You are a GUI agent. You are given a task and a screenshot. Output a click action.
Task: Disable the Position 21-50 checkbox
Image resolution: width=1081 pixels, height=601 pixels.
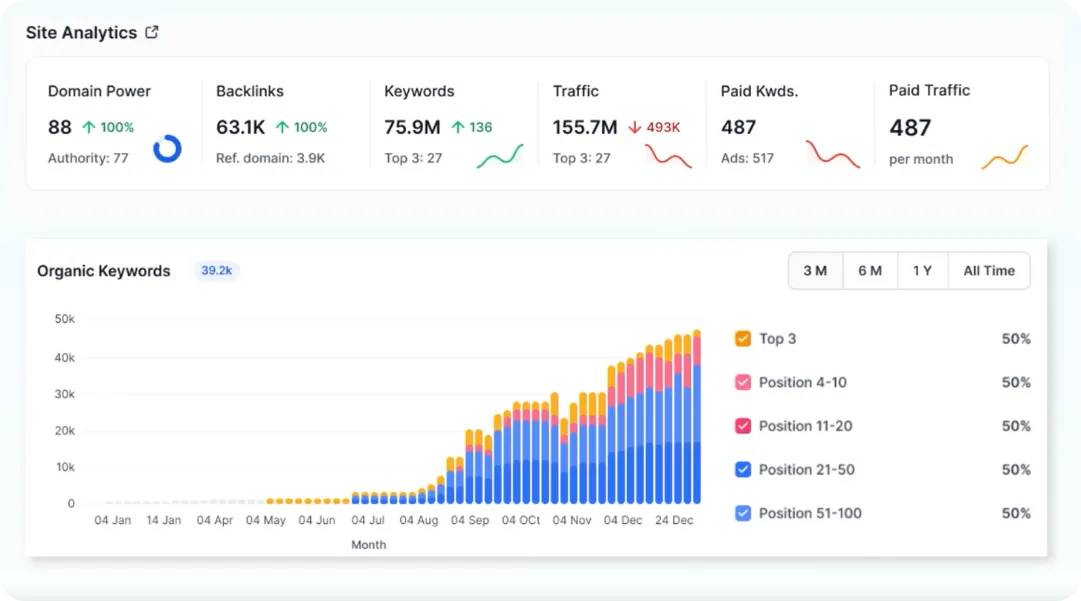742,469
